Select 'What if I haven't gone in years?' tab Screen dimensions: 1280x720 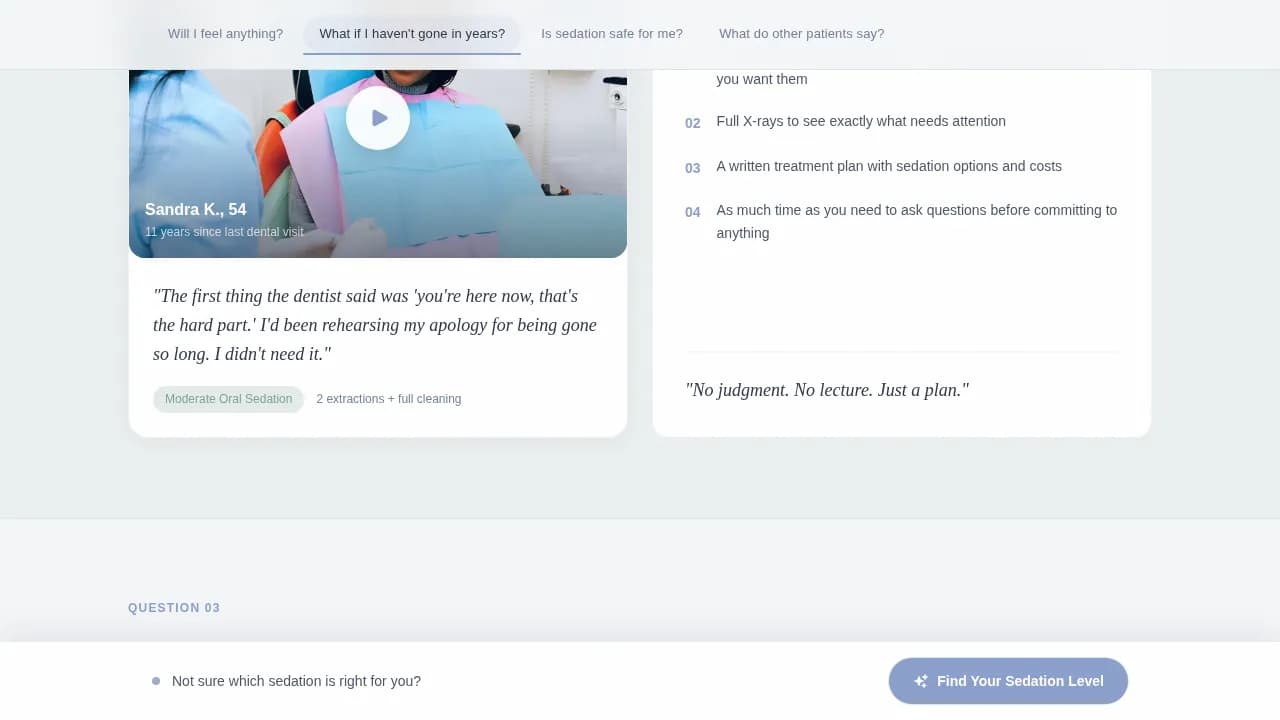412,34
